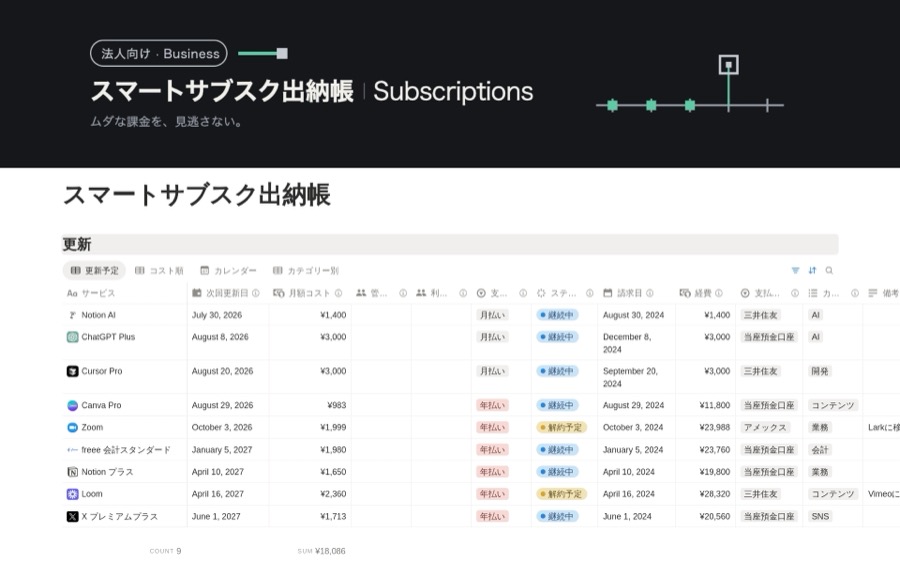The image size is (900, 562).
Task: Open SUM ¥18,086 calculation footer
Action: pyautogui.click(x=321, y=551)
